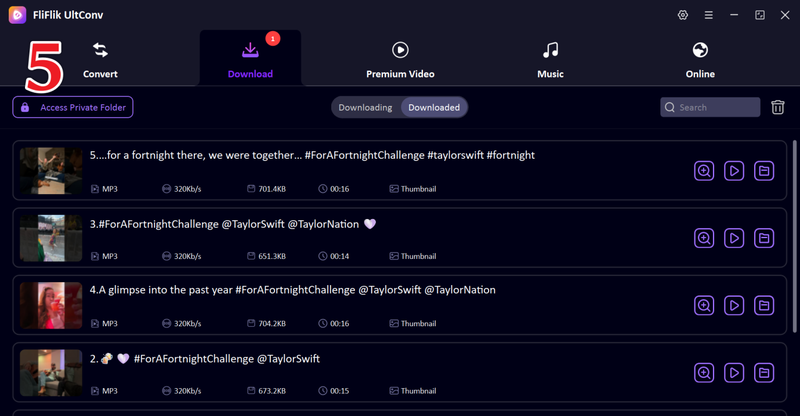Click thumbnail of '4.A glimpse into the past year'
The height and width of the screenshot is (416, 800).
(51, 305)
